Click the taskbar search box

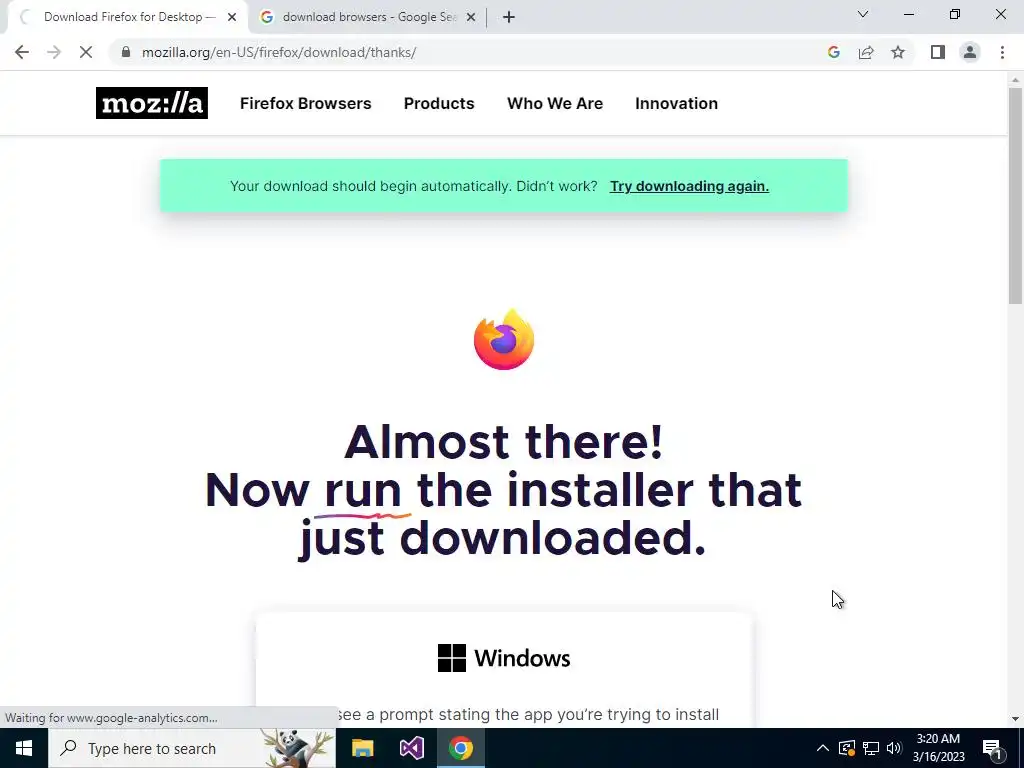(x=192, y=748)
